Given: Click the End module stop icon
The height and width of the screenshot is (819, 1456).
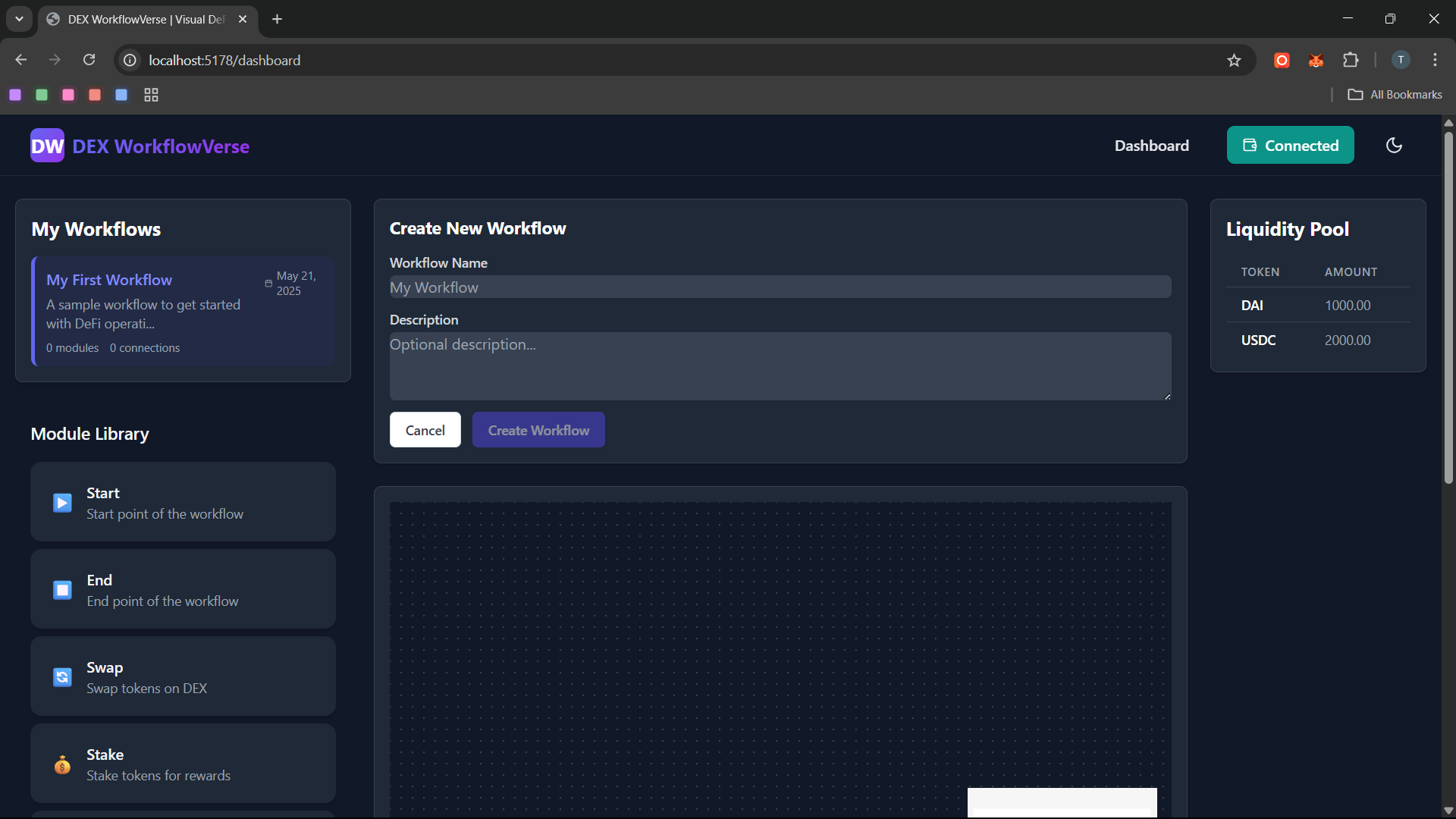Looking at the screenshot, I should pos(62,590).
